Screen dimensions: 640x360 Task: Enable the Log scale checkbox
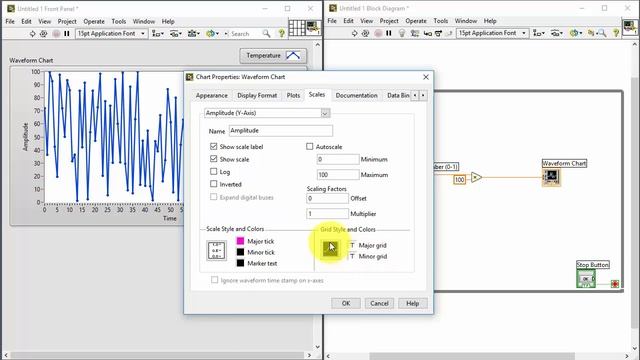pyautogui.click(x=213, y=171)
